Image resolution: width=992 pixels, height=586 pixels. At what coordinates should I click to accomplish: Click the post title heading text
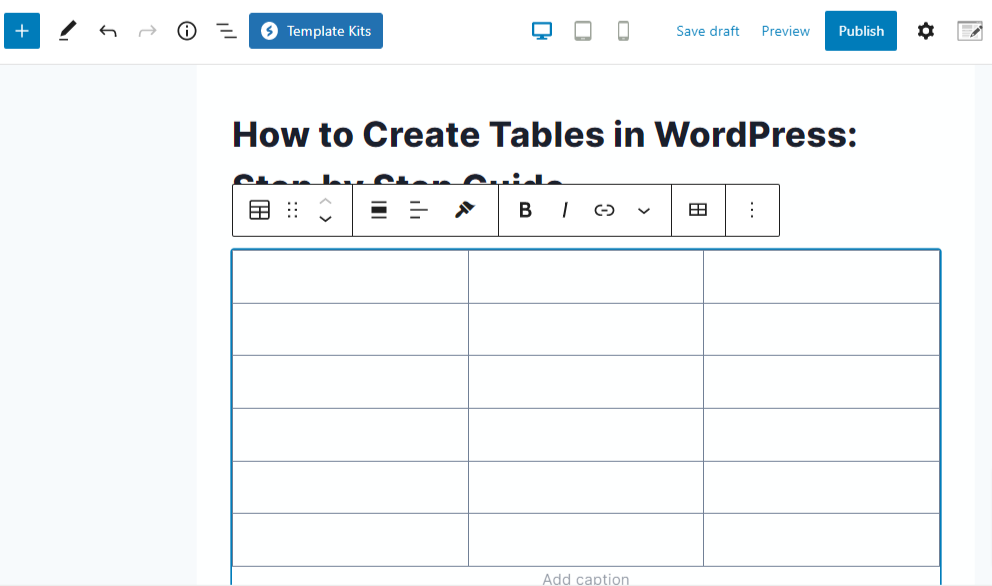[544, 134]
